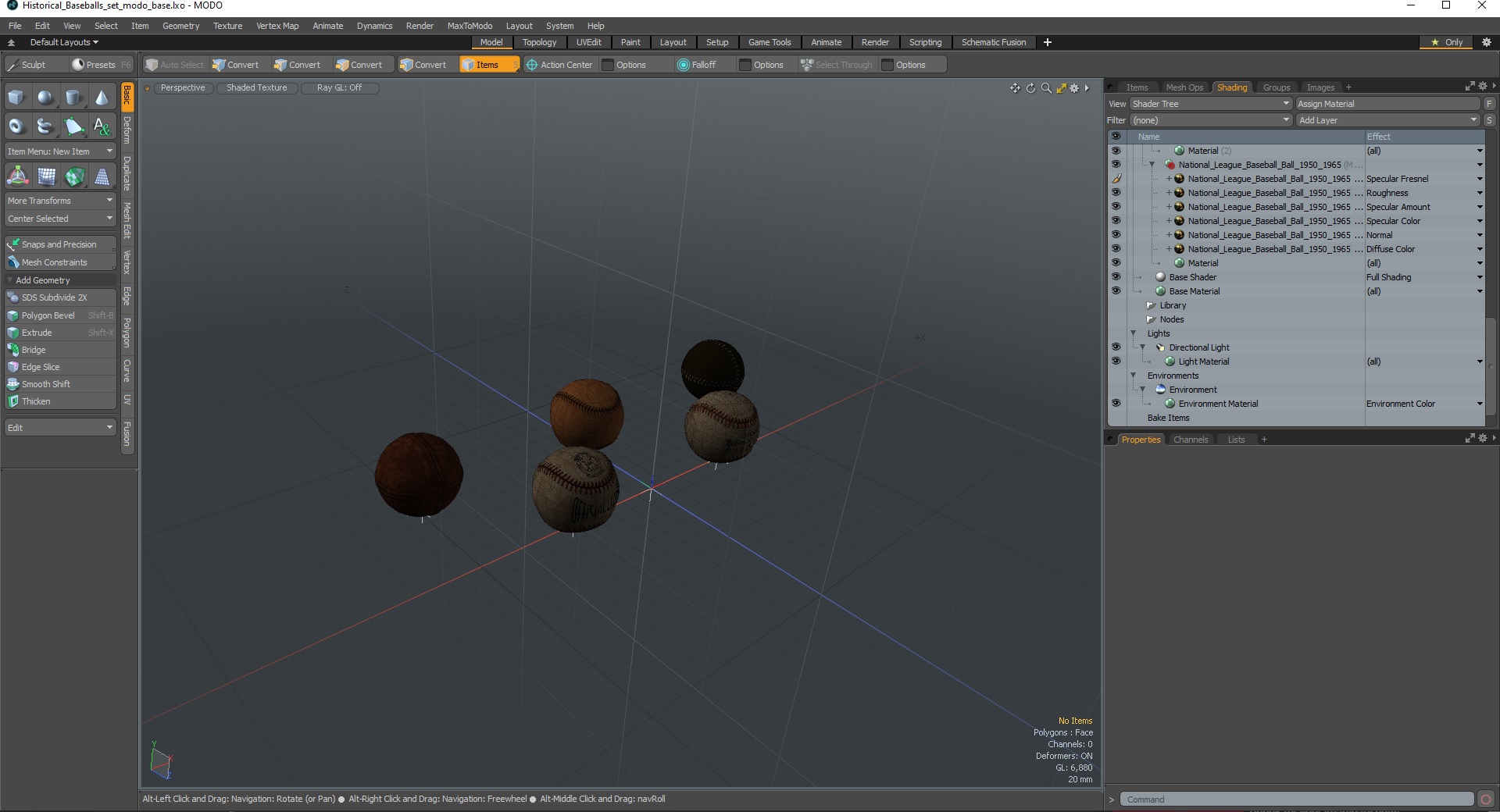Image resolution: width=1500 pixels, height=812 pixels.
Task: Open the Shader Tree view dropdown
Action: pos(1210,104)
